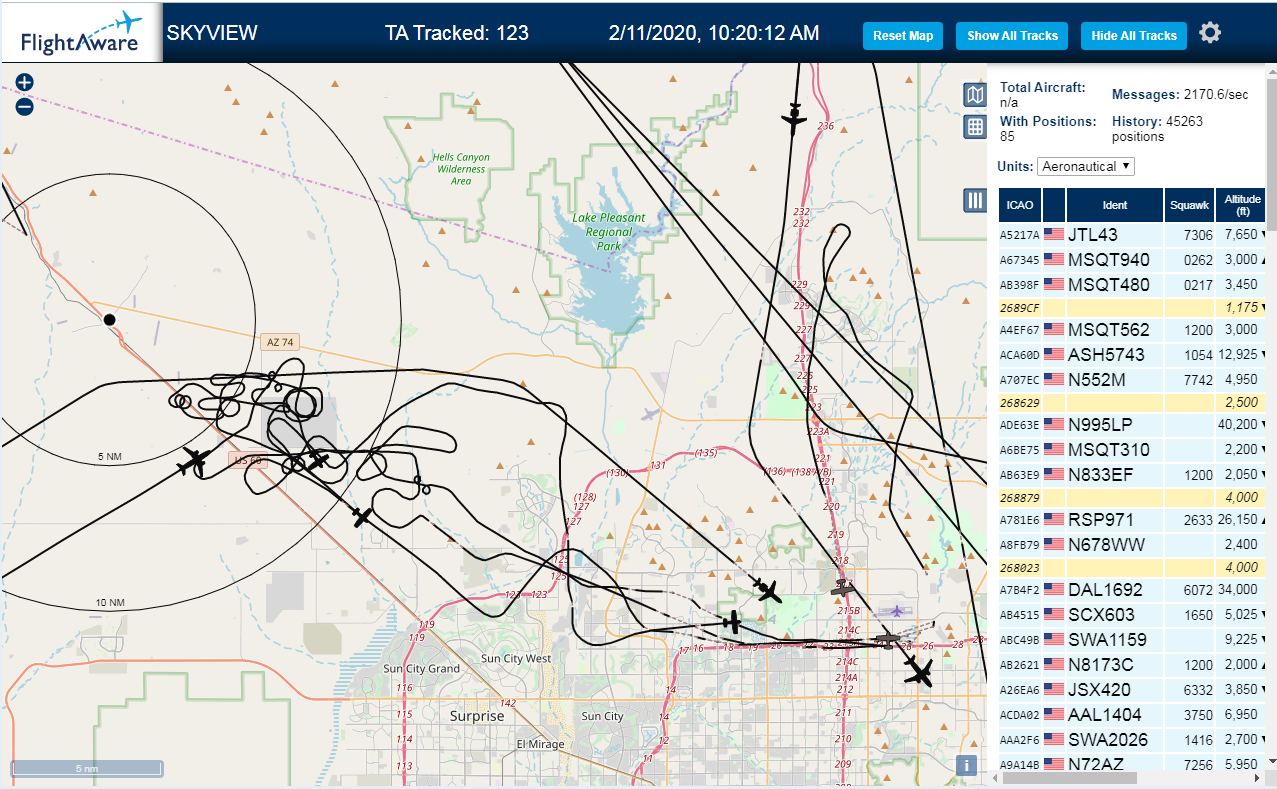1277x789 pixels.
Task: Open the settings gear
Action: point(1210,34)
